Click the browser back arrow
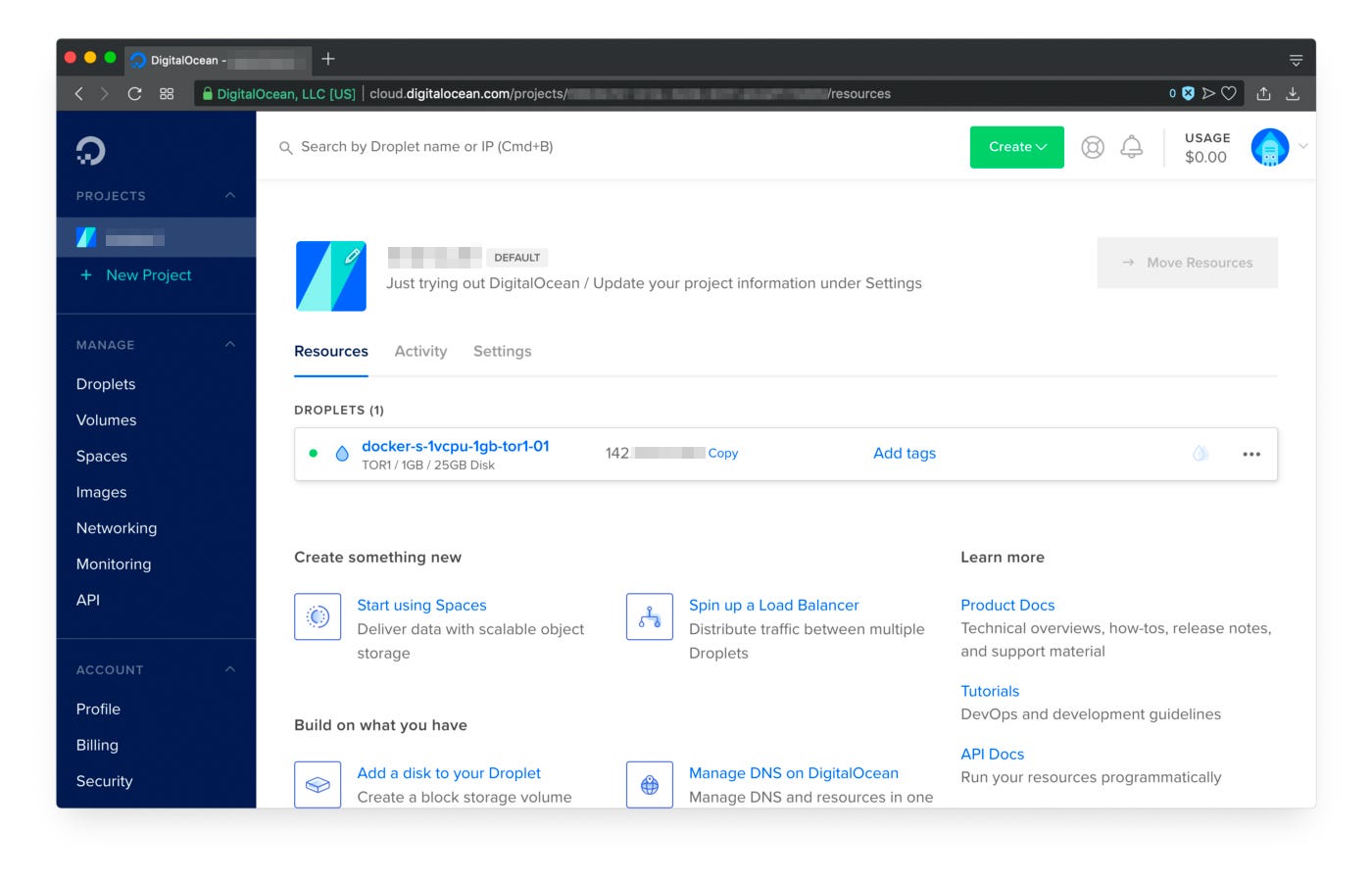The image size is (1372, 882). pyautogui.click(x=79, y=93)
